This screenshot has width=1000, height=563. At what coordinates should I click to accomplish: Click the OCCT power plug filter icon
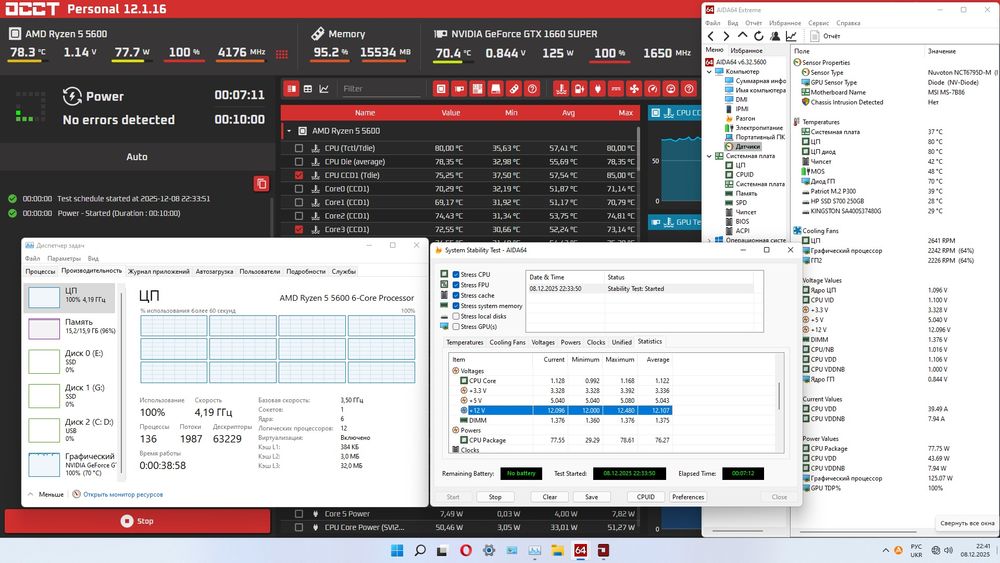(x=598, y=89)
